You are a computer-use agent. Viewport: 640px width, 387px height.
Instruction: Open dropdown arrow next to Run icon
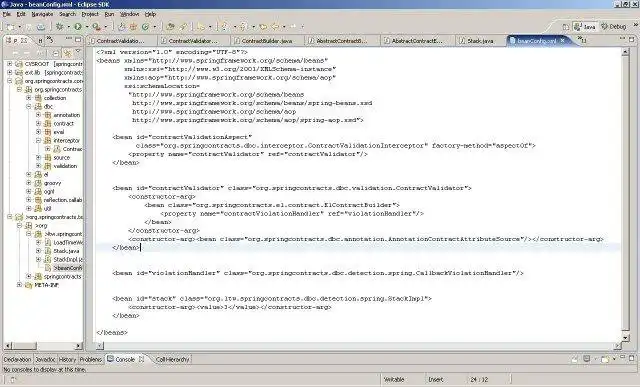[87, 27]
